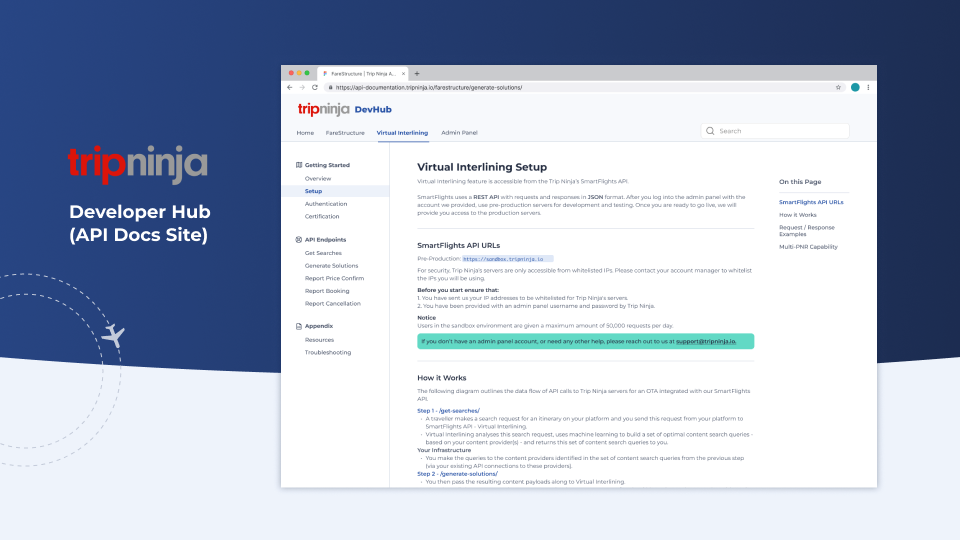Viewport: 960px width, 540px height.
Task: Open Authentication in the sidebar
Action: [326, 204]
